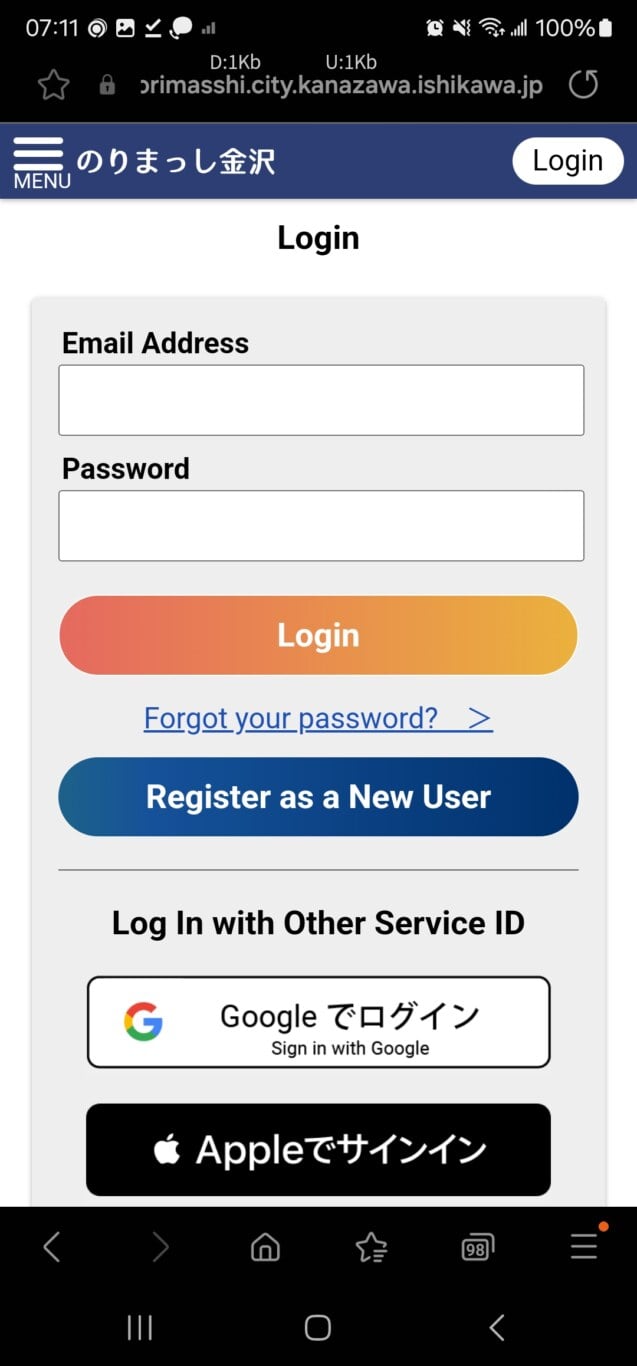637x1366 pixels.
Task: Tap the のりまっし金沢 site title
Action: [176, 162]
